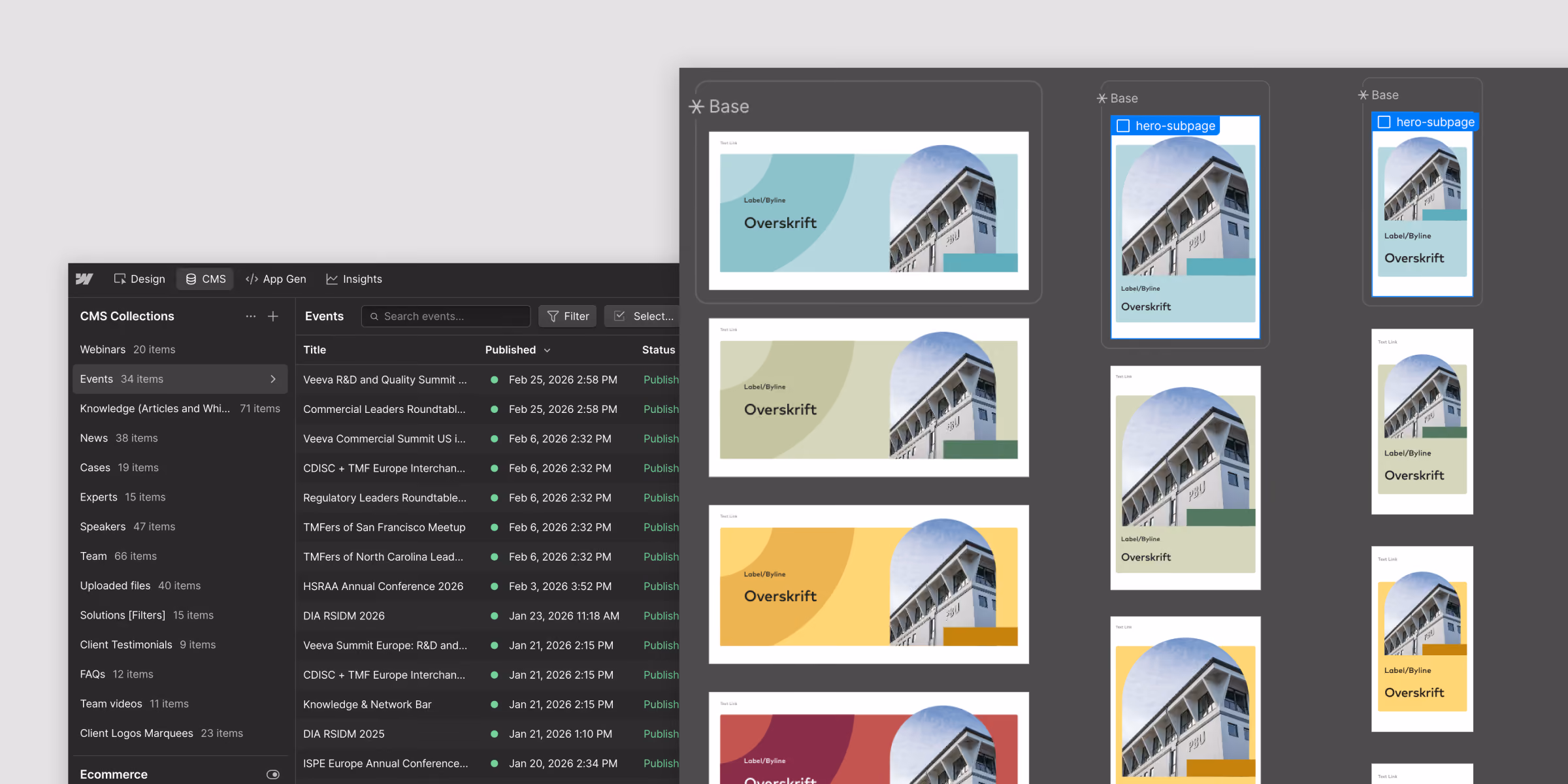Expand the Events collection chevron

click(273, 379)
